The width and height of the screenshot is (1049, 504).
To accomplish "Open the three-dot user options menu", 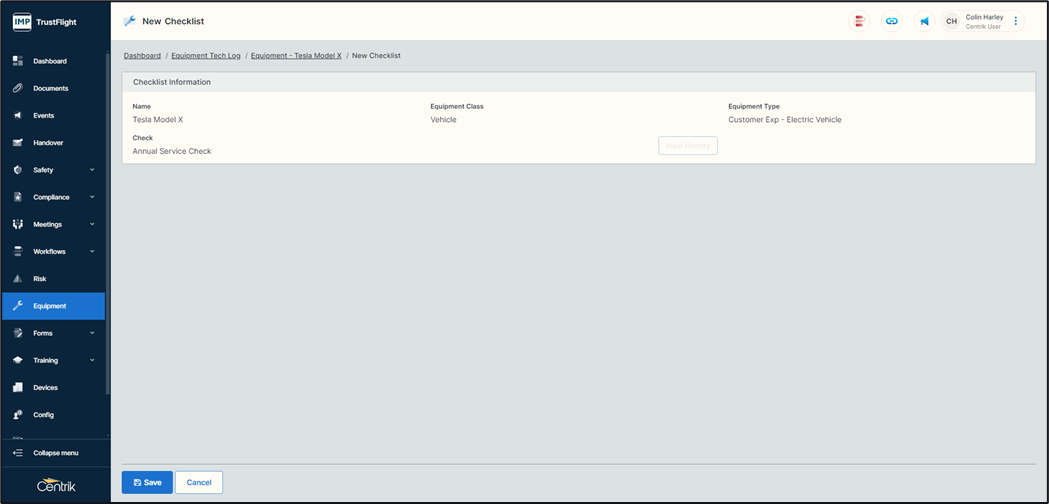I will coord(1016,21).
